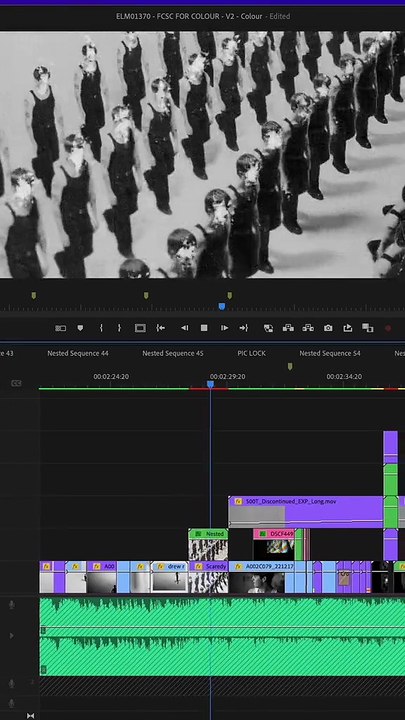
Task: Click timecode 00:02:24:20 on the ruler
Action: [111, 377]
